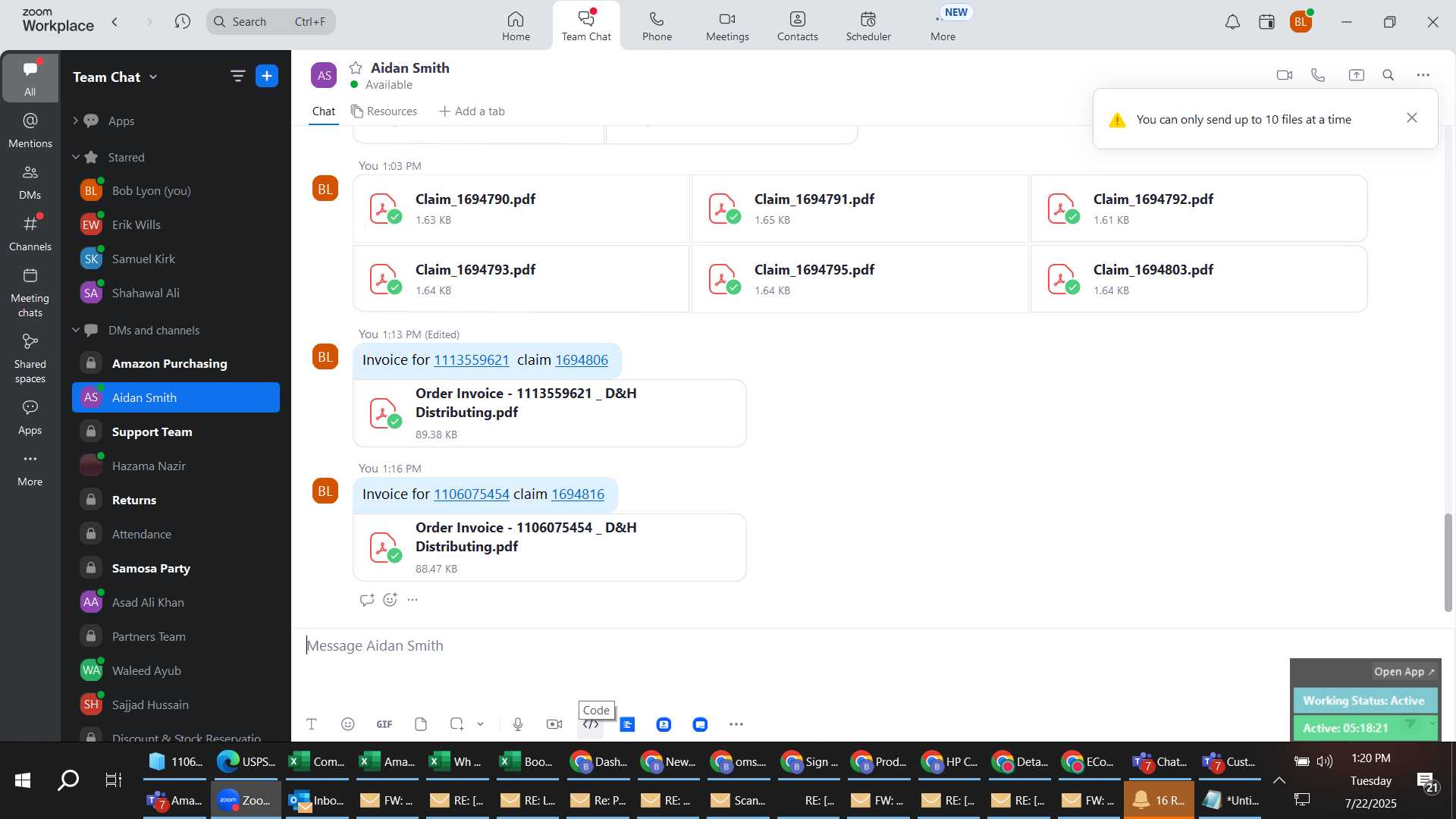This screenshot has height=819, width=1456.
Task: Insert a code snippet
Action: tap(591, 724)
